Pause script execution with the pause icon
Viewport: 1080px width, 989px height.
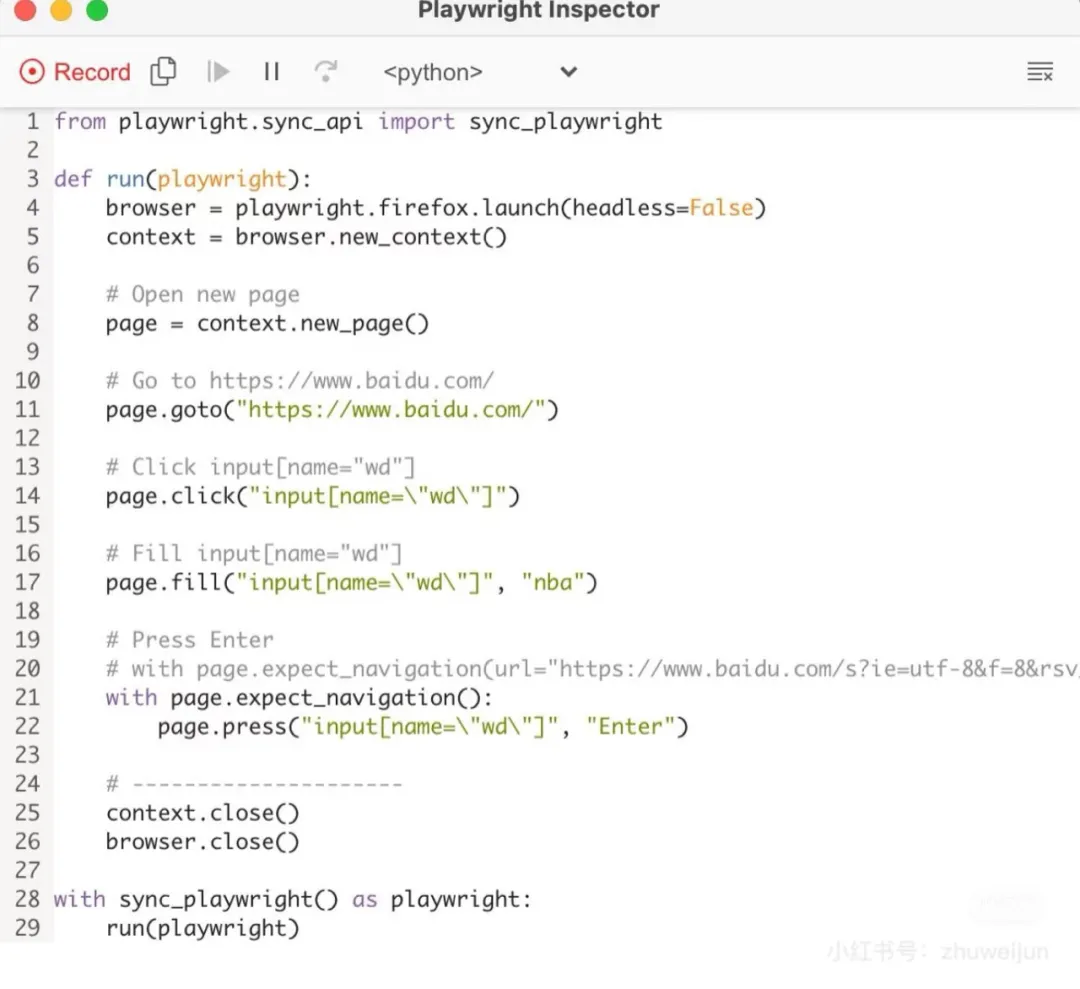click(271, 72)
